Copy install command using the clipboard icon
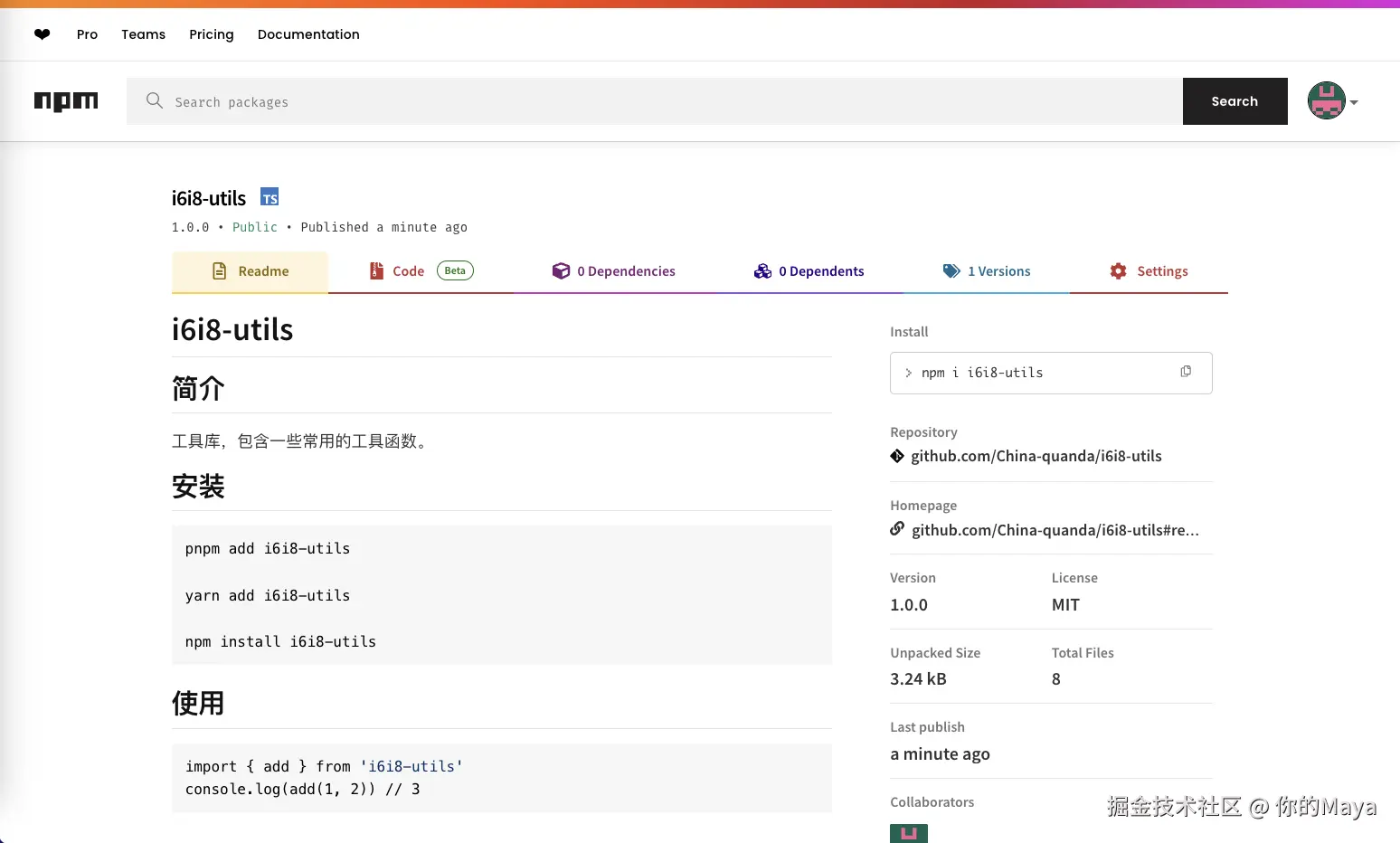The image size is (1400, 843). [1186, 371]
